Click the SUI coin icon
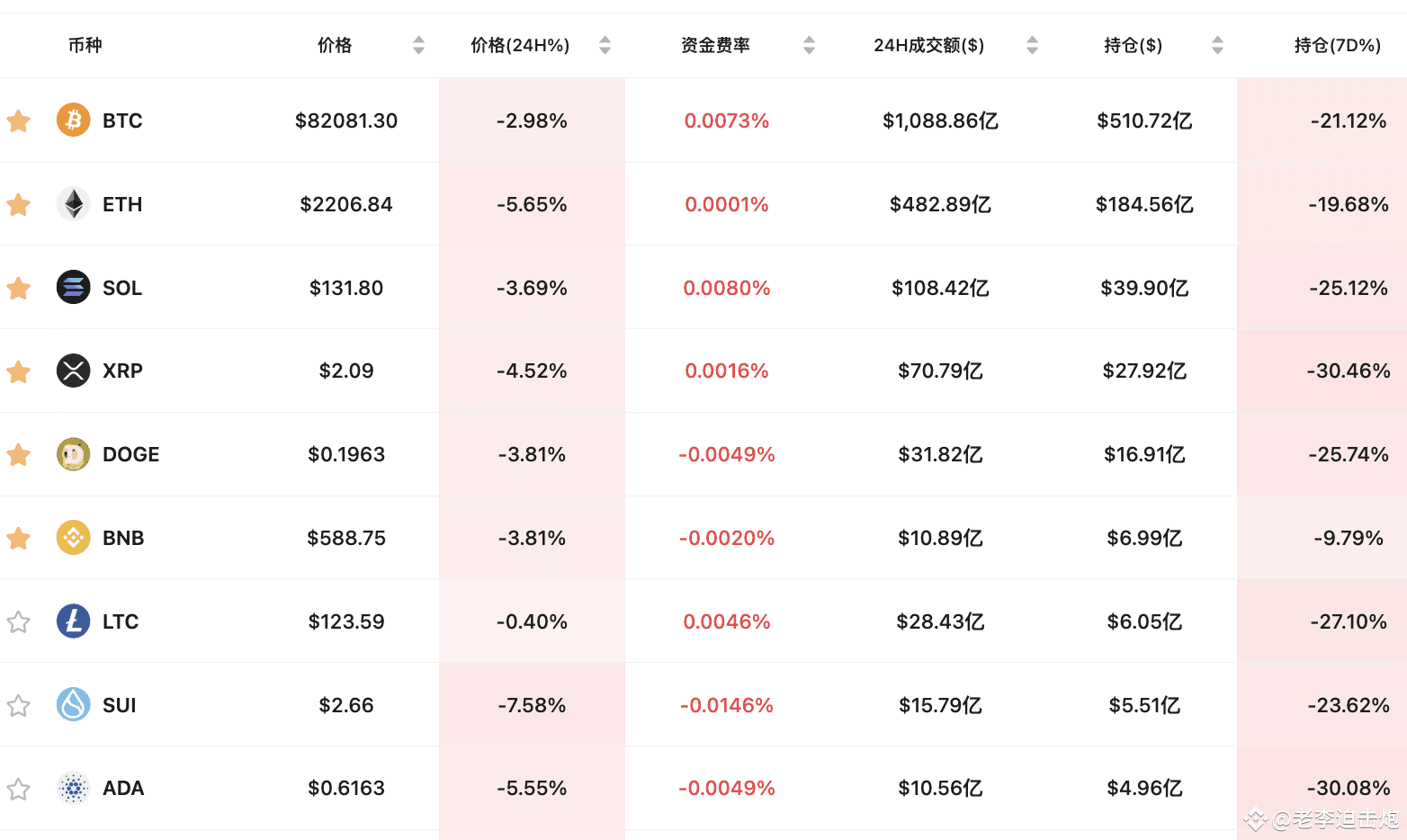 click(73, 705)
